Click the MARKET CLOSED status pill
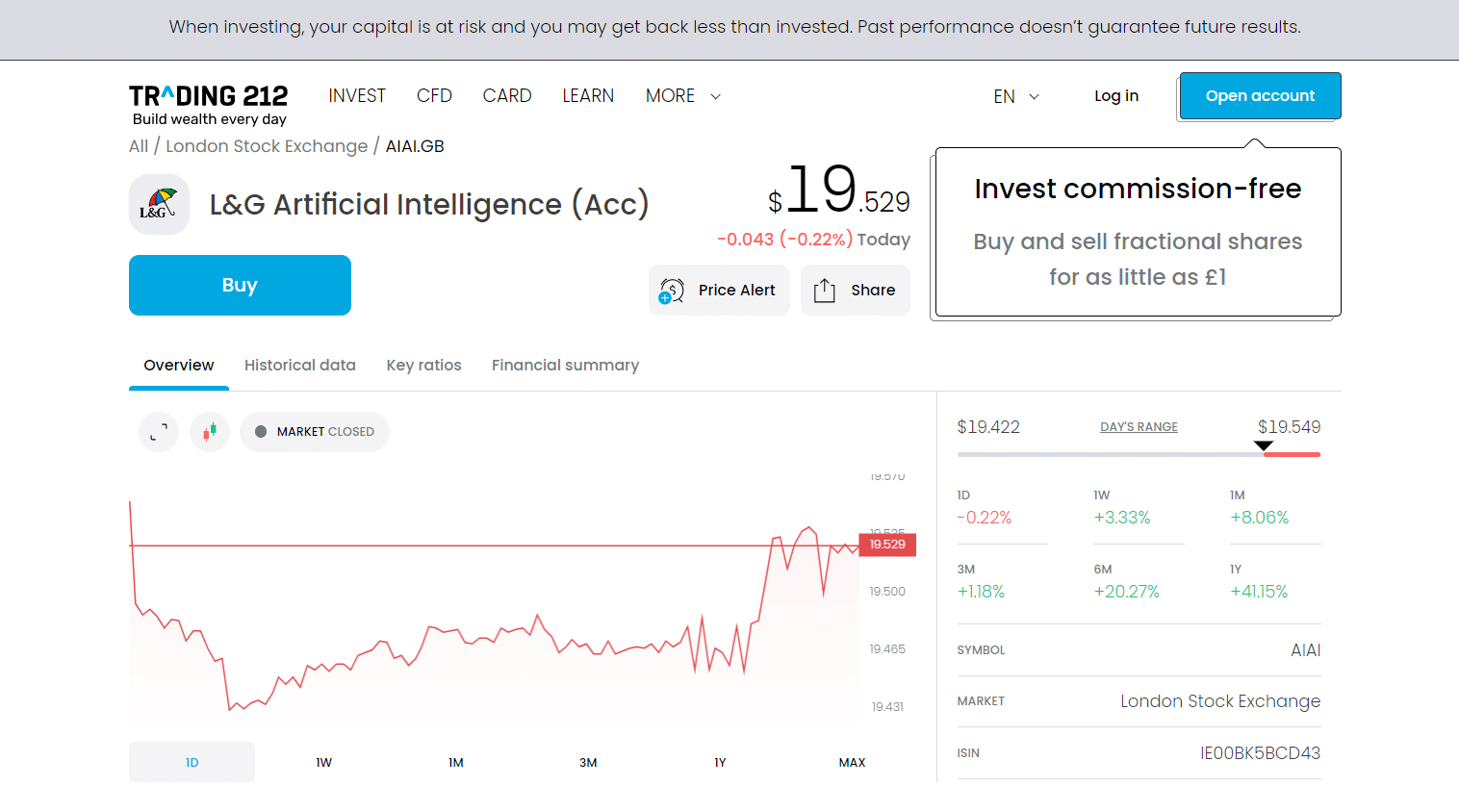1459x812 pixels. tap(315, 432)
